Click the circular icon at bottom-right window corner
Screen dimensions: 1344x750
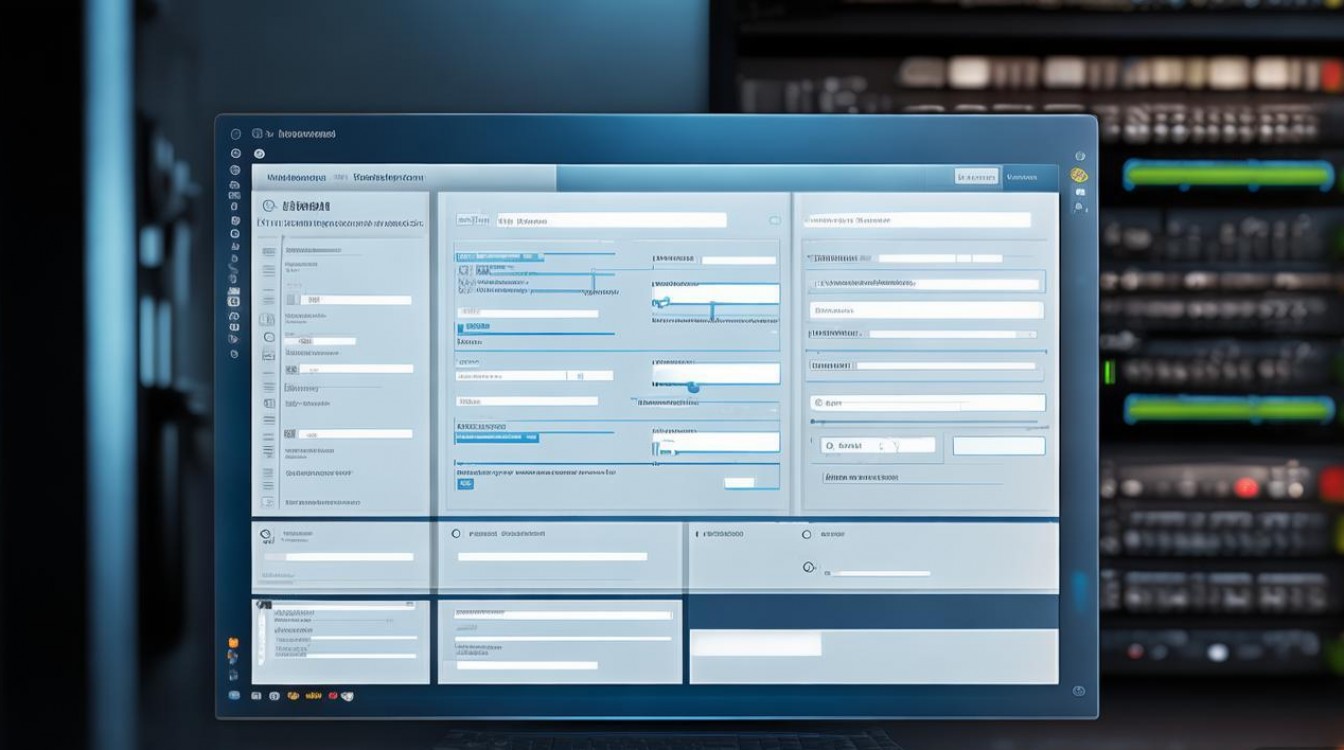[x=1078, y=690]
